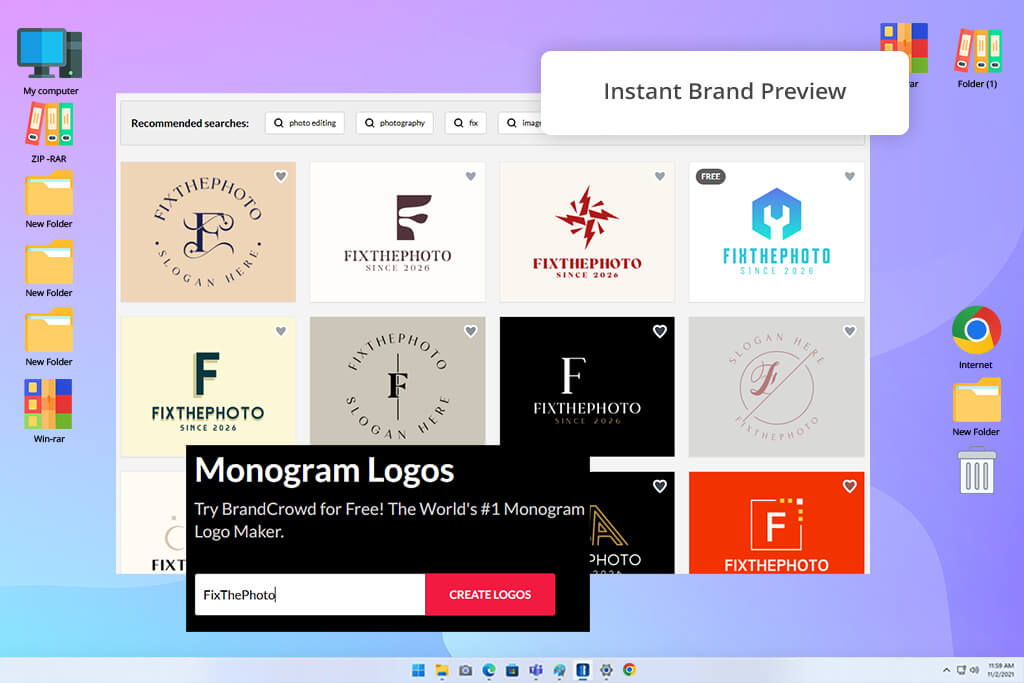Image resolution: width=1024 pixels, height=683 pixels.
Task: Select the active dark blue taskbar app
Action: (583, 670)
